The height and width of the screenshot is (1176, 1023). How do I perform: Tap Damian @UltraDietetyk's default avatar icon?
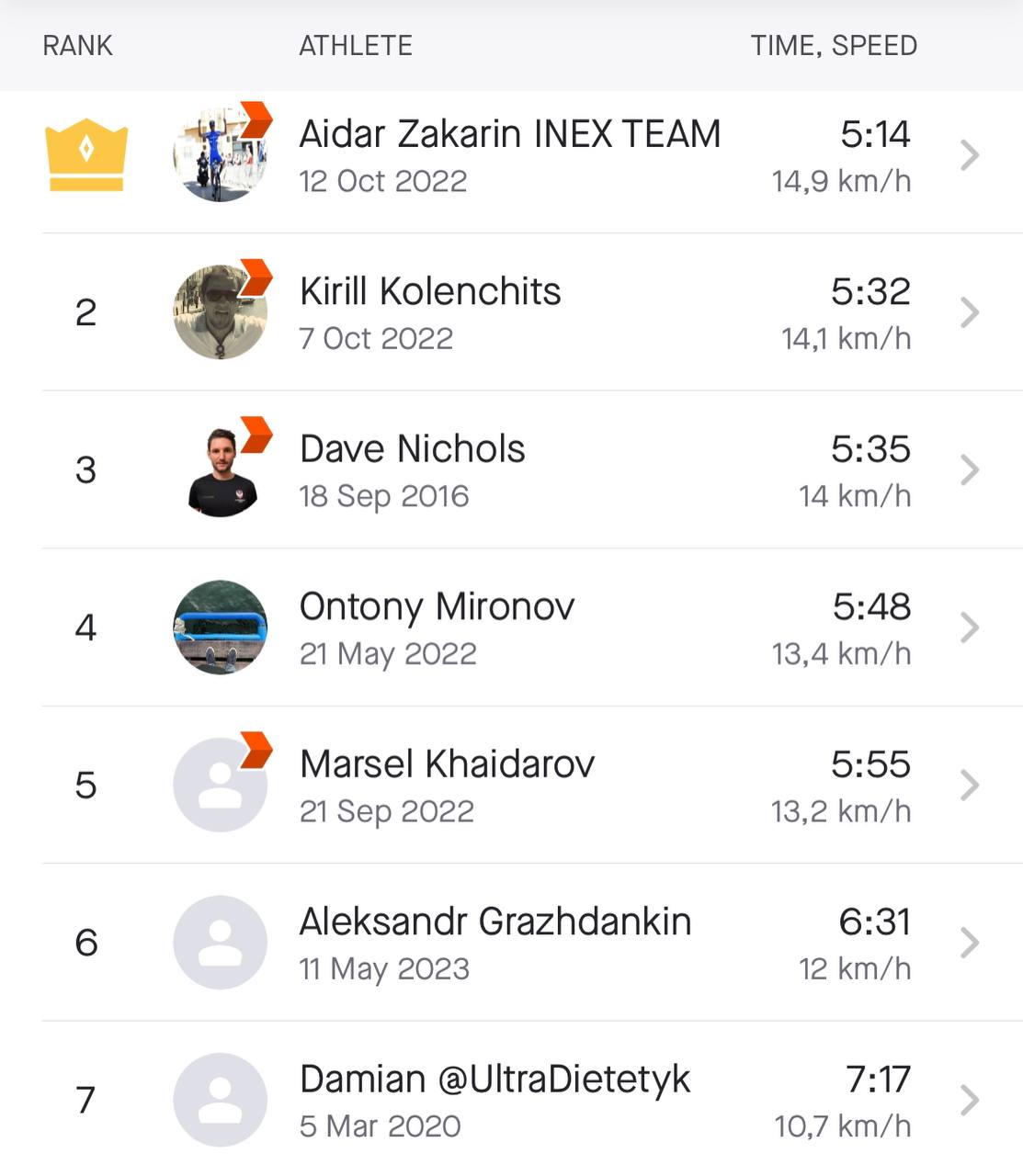coord(220,1100)
